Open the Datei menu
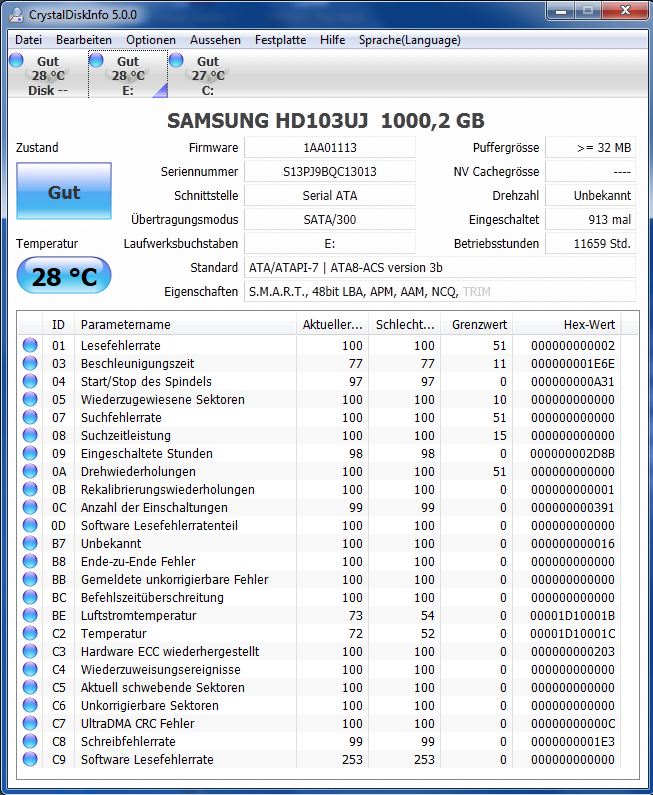Image resolution: width=653 pixels, height=795 pixels. [x=28, y=40]
